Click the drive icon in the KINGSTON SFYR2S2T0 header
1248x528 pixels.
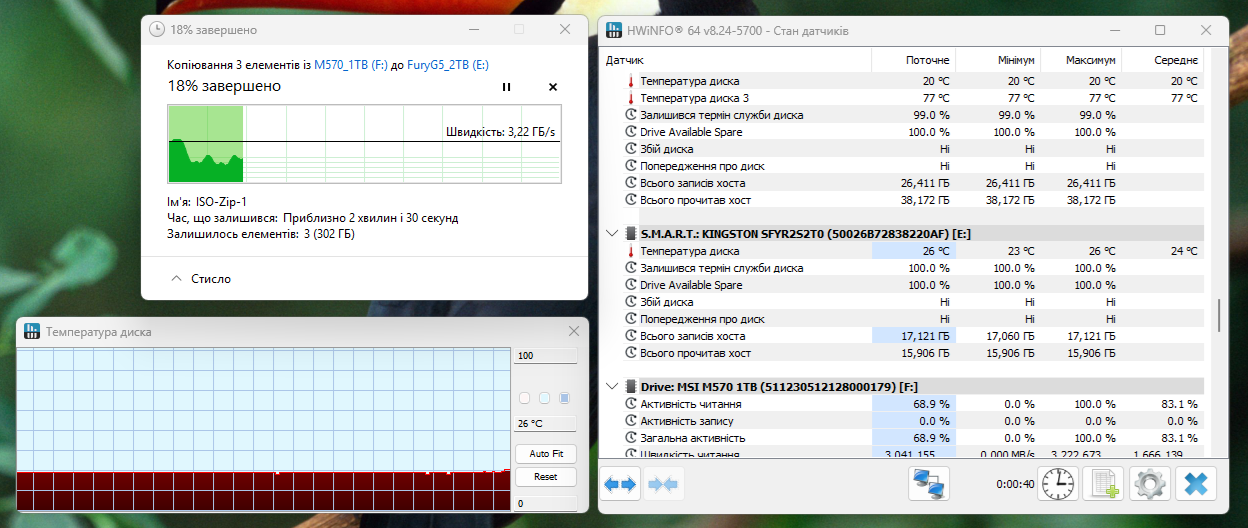pos(631,233)
